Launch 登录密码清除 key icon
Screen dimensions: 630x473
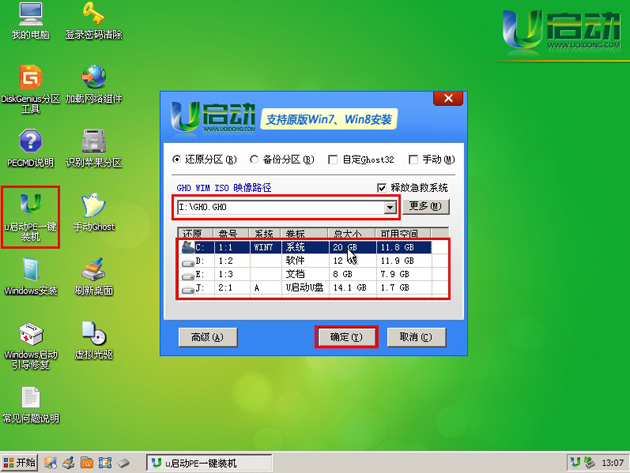click(x=94, y=20)
